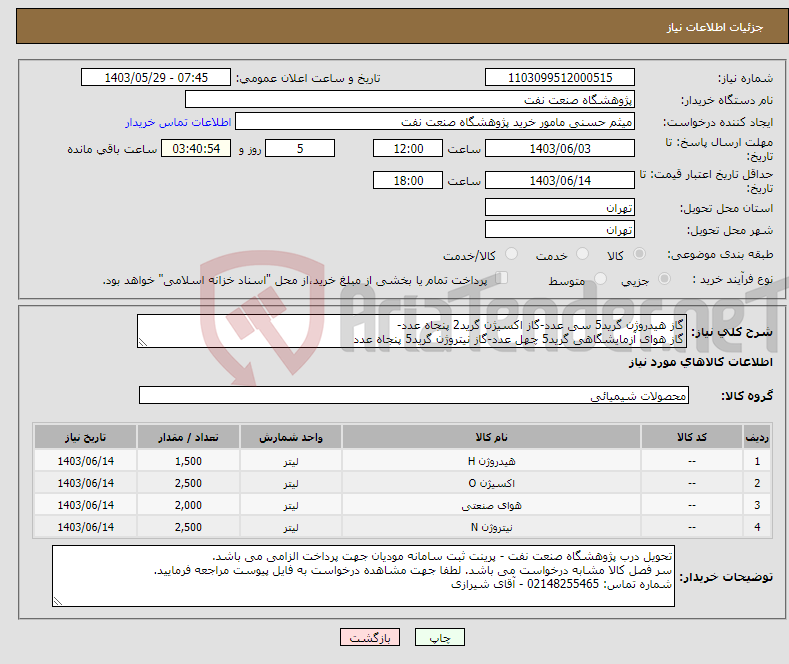Click the اطلاعات کالاهای مورد نیاز section title
The image size is (789, 664).
(x=700, y=362)
